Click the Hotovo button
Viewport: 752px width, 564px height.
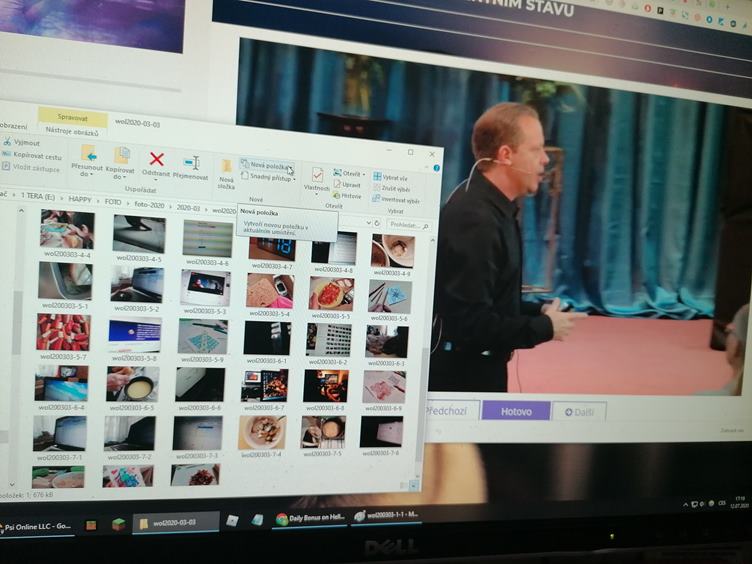pos(516,411)
